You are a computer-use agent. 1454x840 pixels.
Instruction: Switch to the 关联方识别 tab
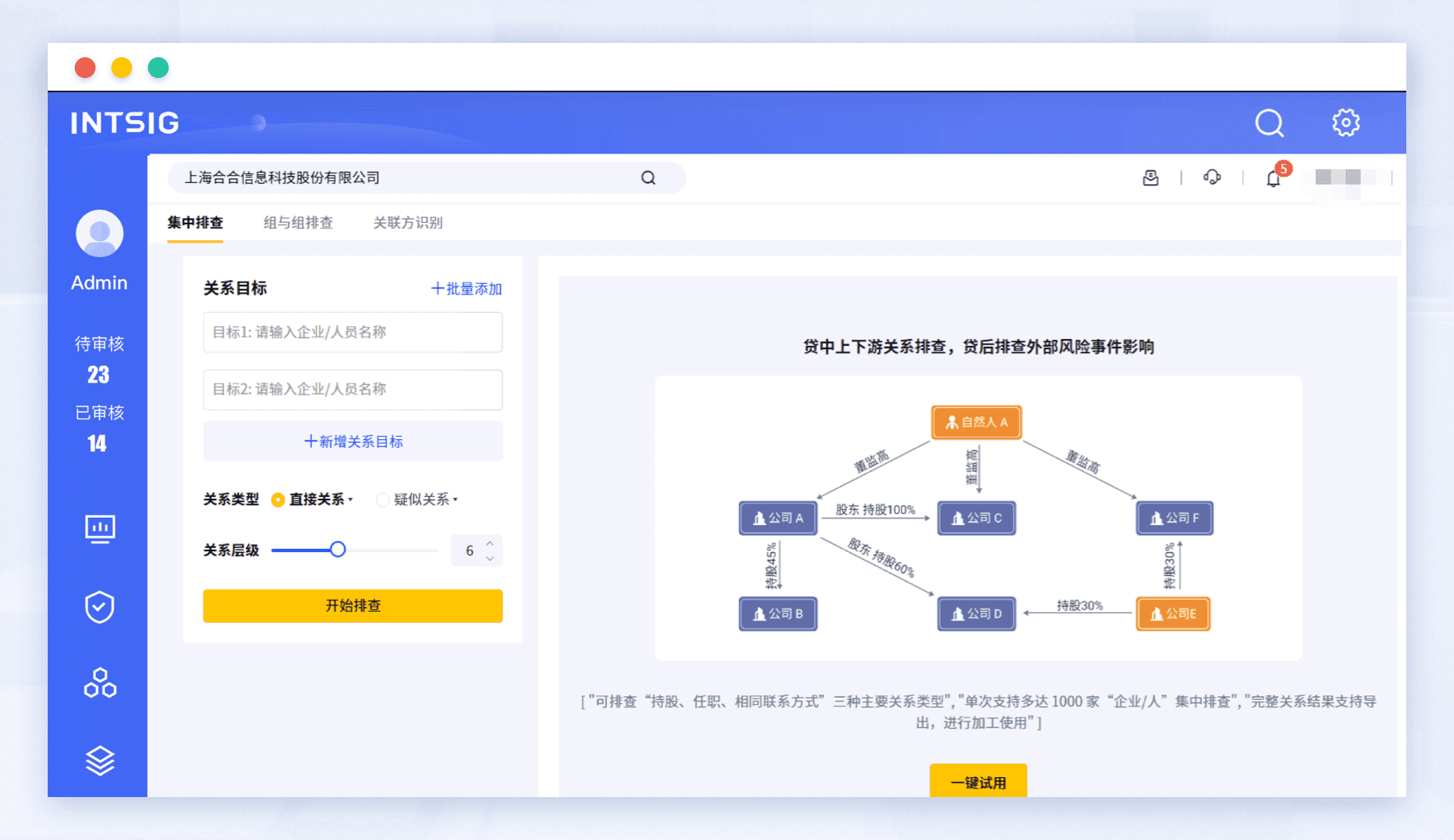pyautogui.click(x=408, y=223)
